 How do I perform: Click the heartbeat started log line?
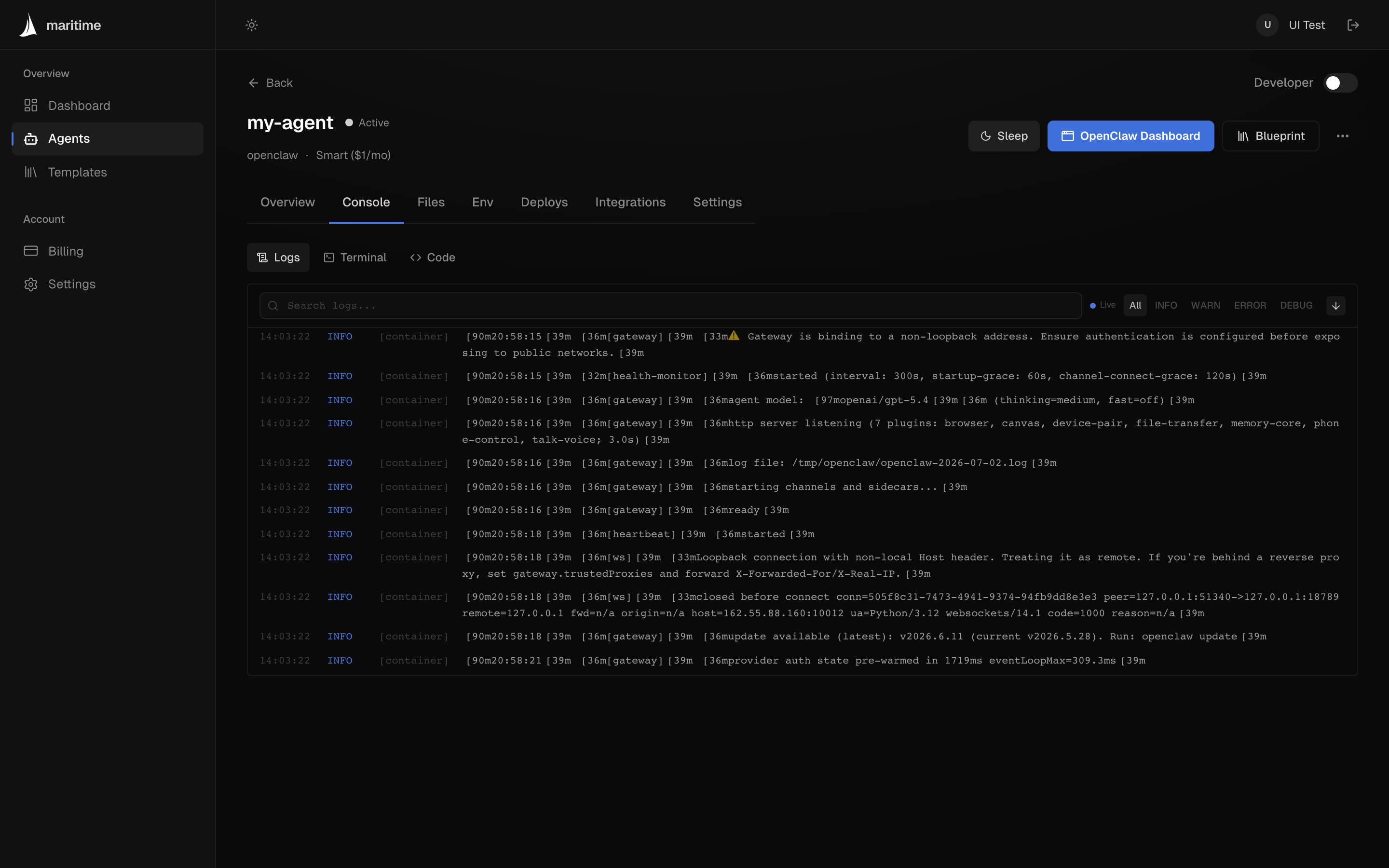click(803, 534)
